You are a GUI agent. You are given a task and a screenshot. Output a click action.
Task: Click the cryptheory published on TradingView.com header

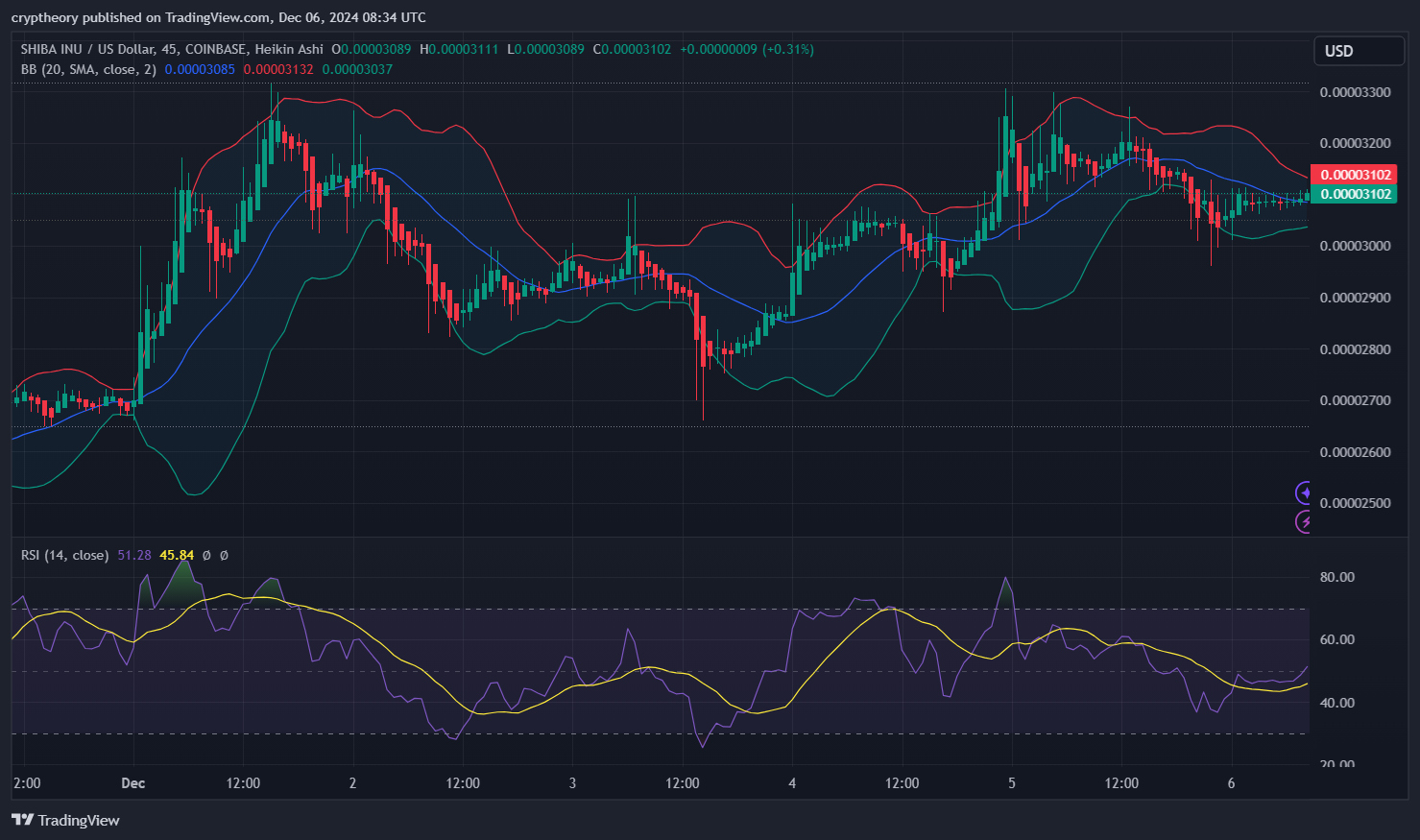point(219,17)
